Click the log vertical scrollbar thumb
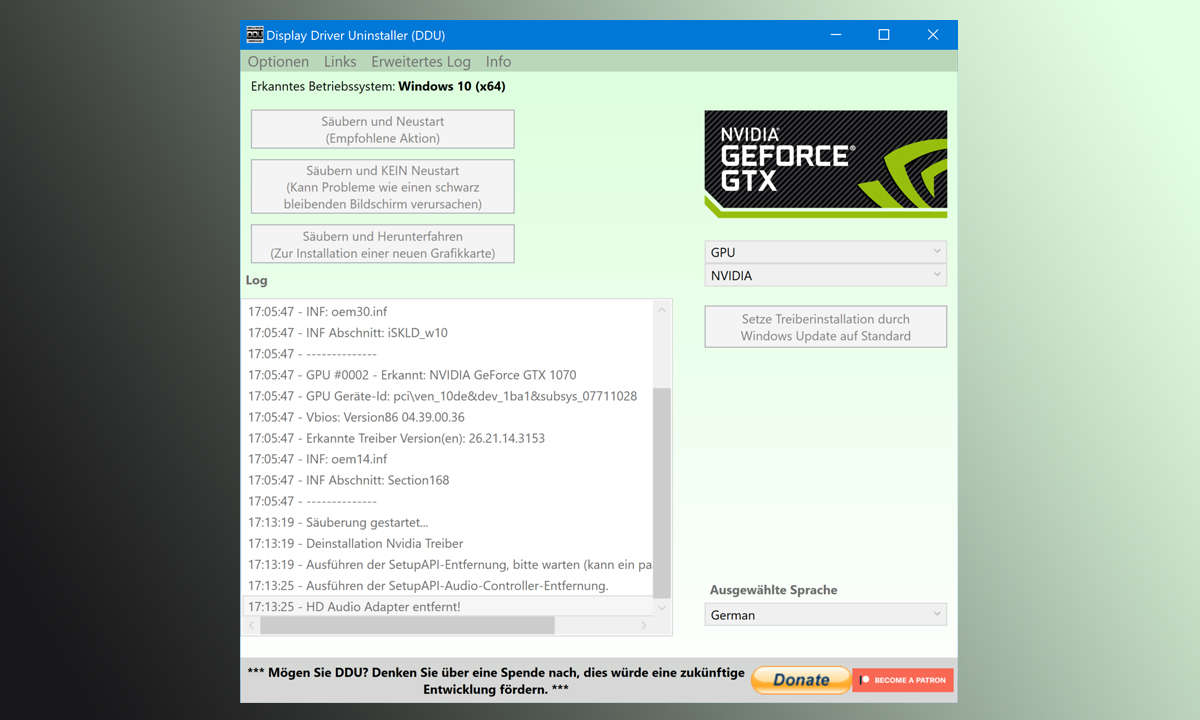The width and height of the screenshot is (1200, 720). pos(661,492)
